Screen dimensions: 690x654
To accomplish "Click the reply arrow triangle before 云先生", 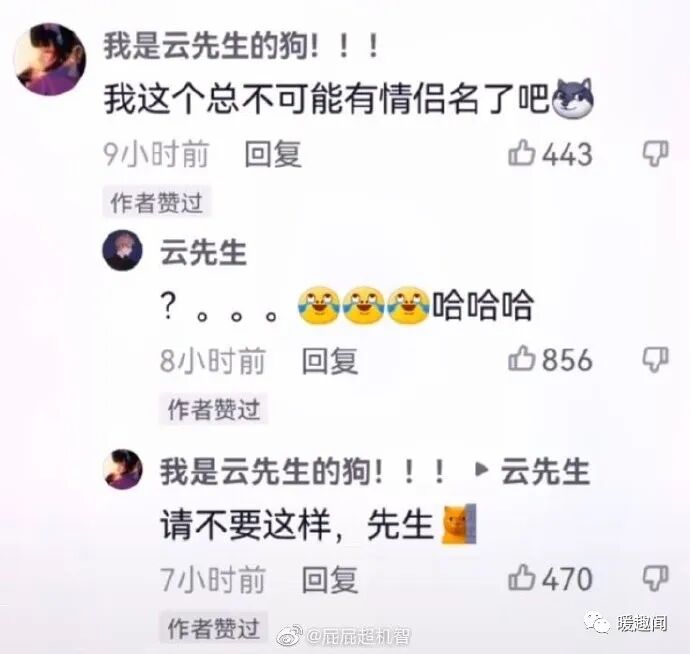I will pyautogui.click(x=481, y=470).
